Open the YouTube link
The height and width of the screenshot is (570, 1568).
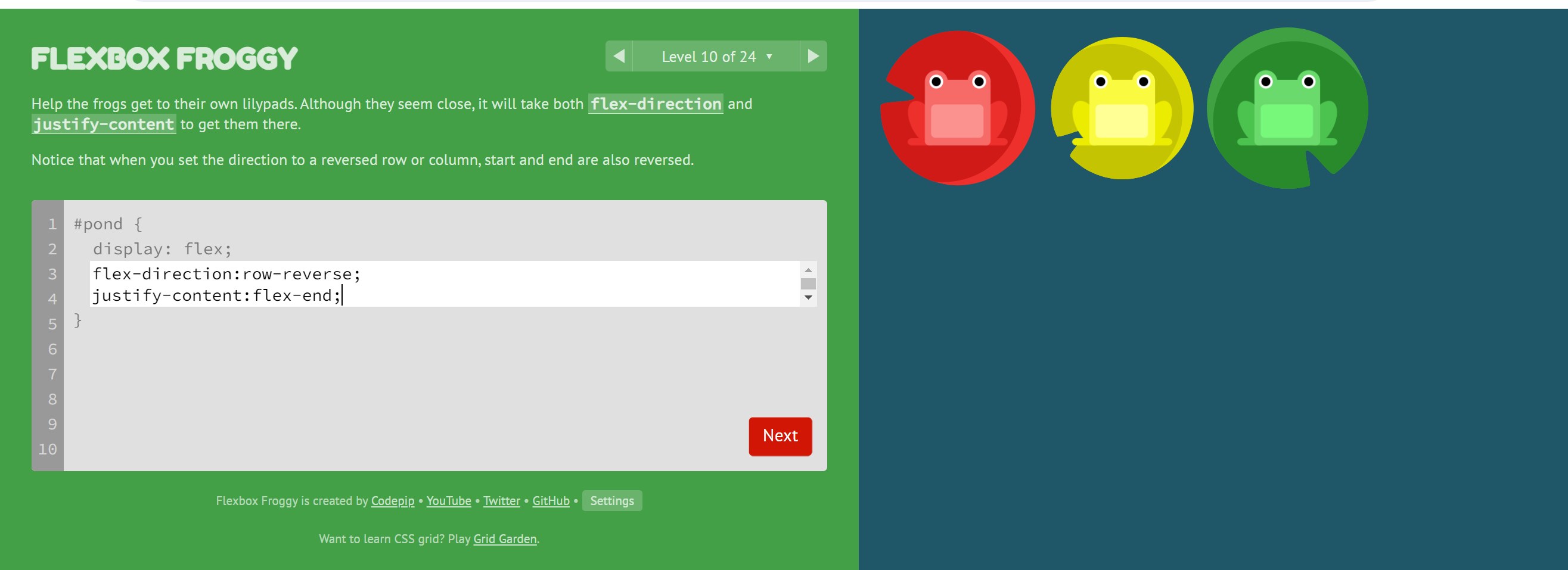448,500
